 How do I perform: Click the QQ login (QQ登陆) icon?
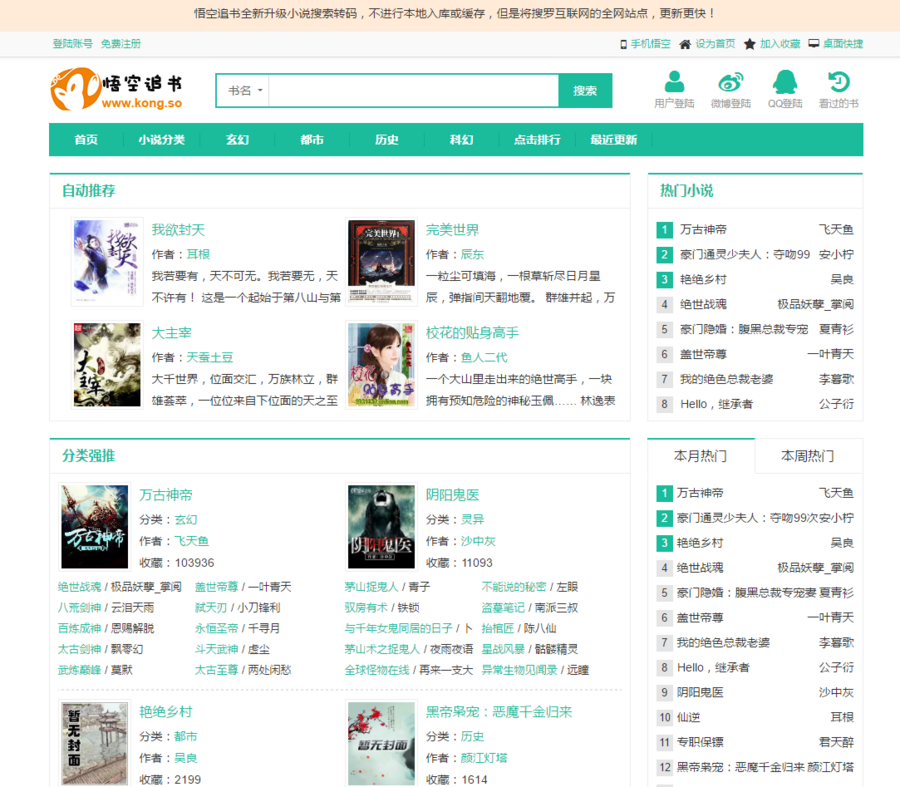pos(785,82)
